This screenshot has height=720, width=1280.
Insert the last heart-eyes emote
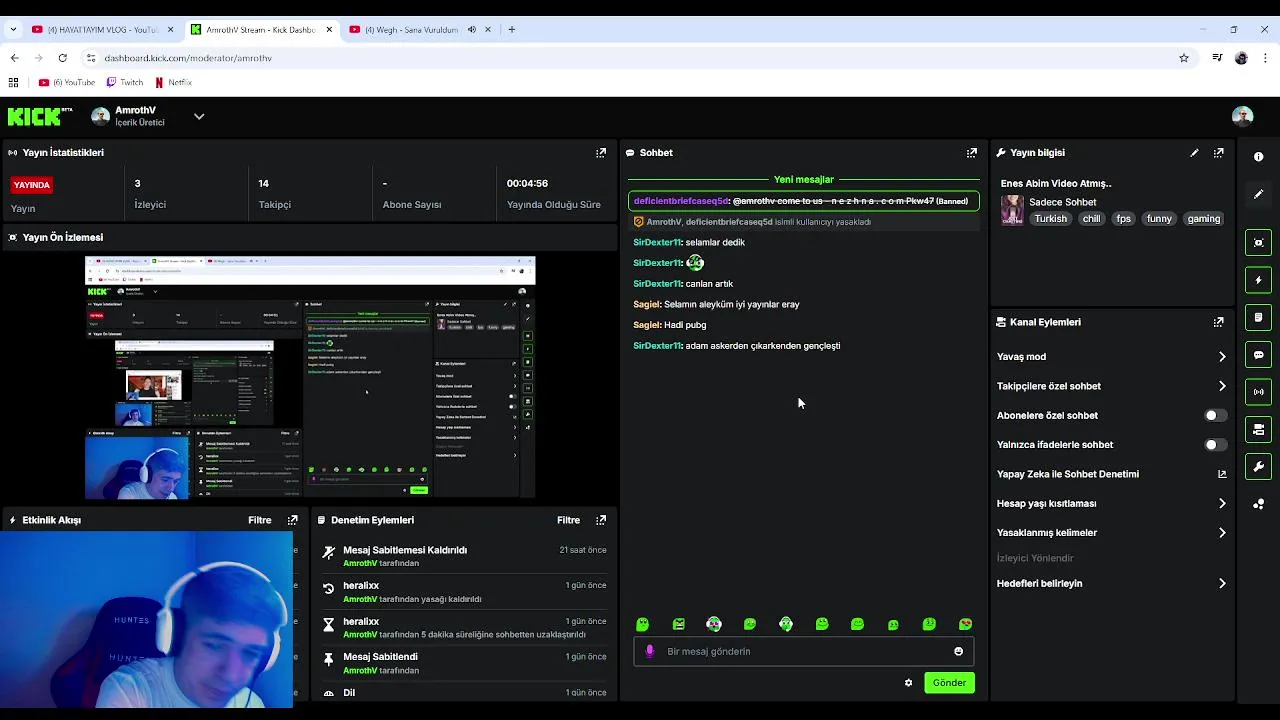tap(965, 624)
